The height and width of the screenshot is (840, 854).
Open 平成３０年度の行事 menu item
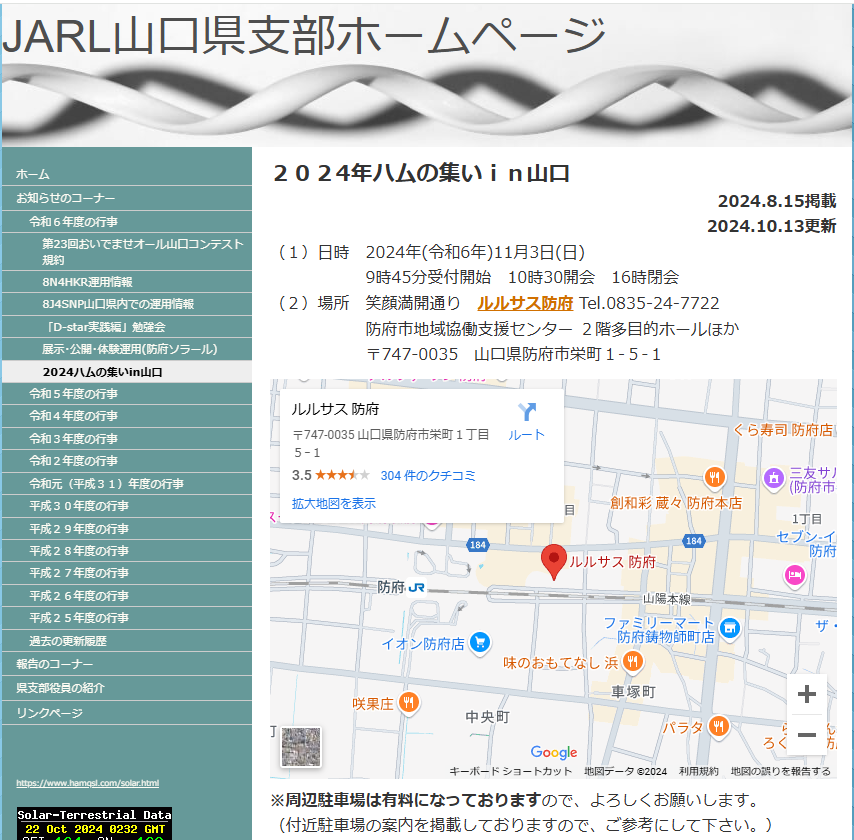126,506
